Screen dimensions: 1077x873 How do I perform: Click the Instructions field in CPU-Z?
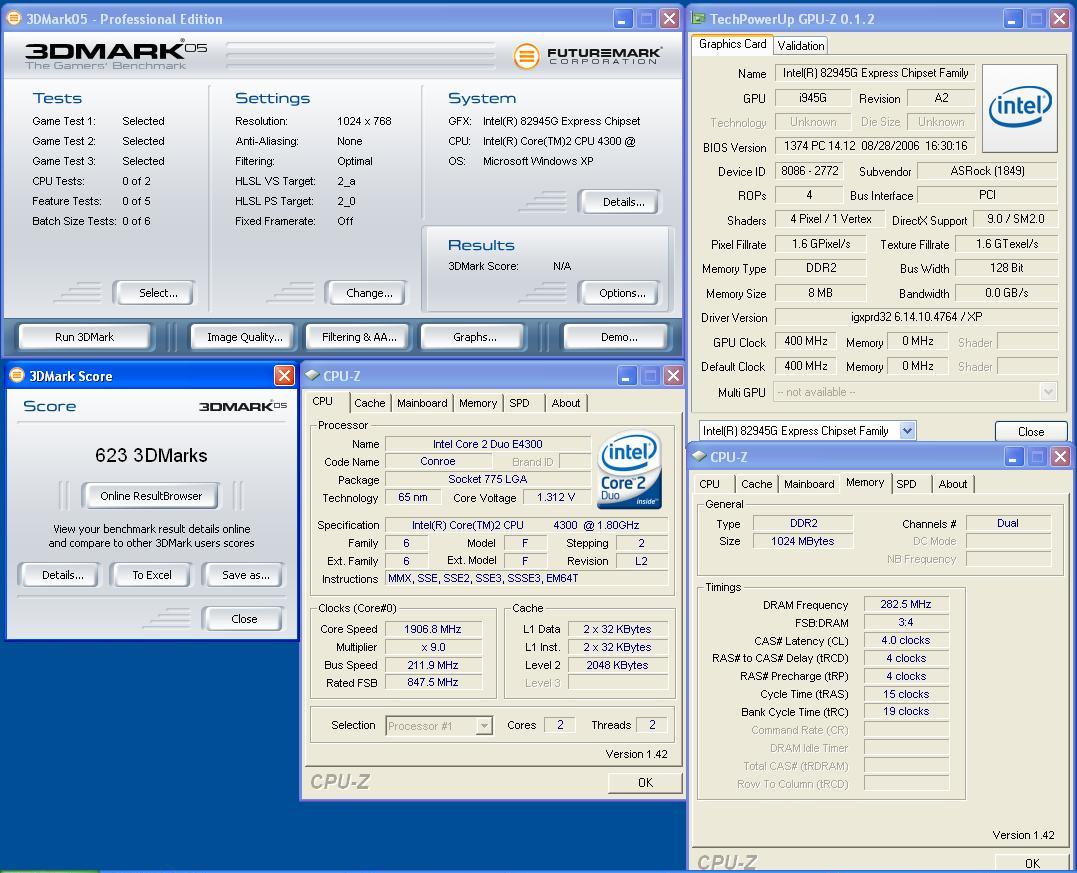pos(526,578)
